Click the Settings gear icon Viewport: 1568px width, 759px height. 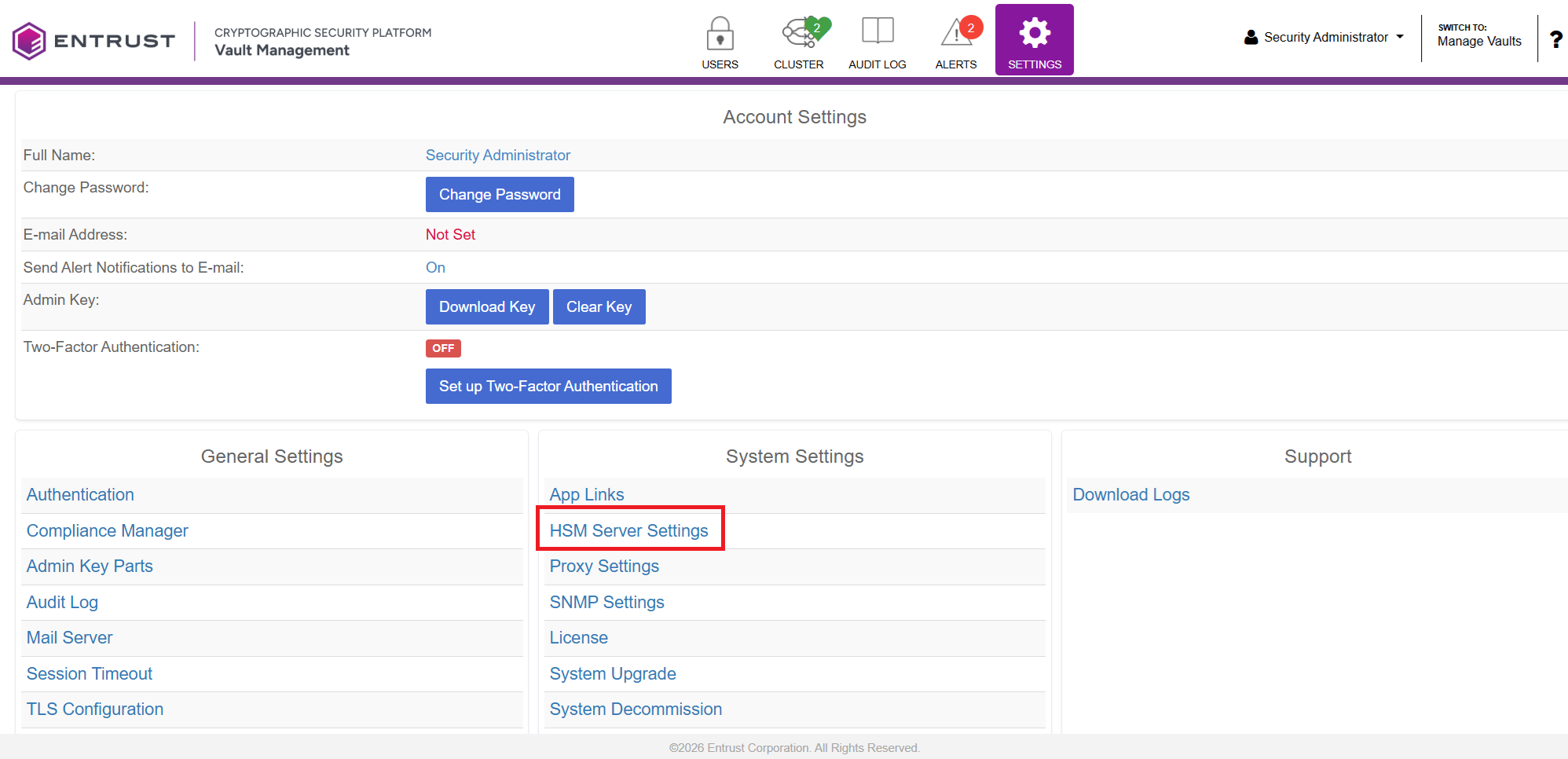[x=1035, y=33]
